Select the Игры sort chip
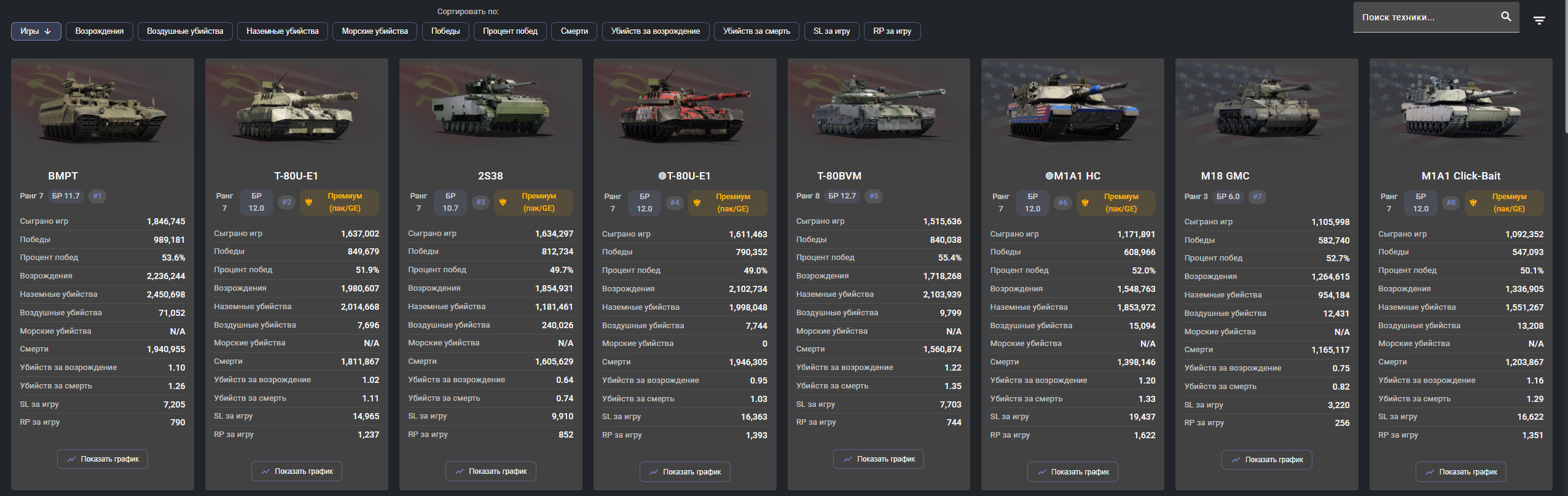The height and width of the screenshot is (496, 1568). point(36,31)
